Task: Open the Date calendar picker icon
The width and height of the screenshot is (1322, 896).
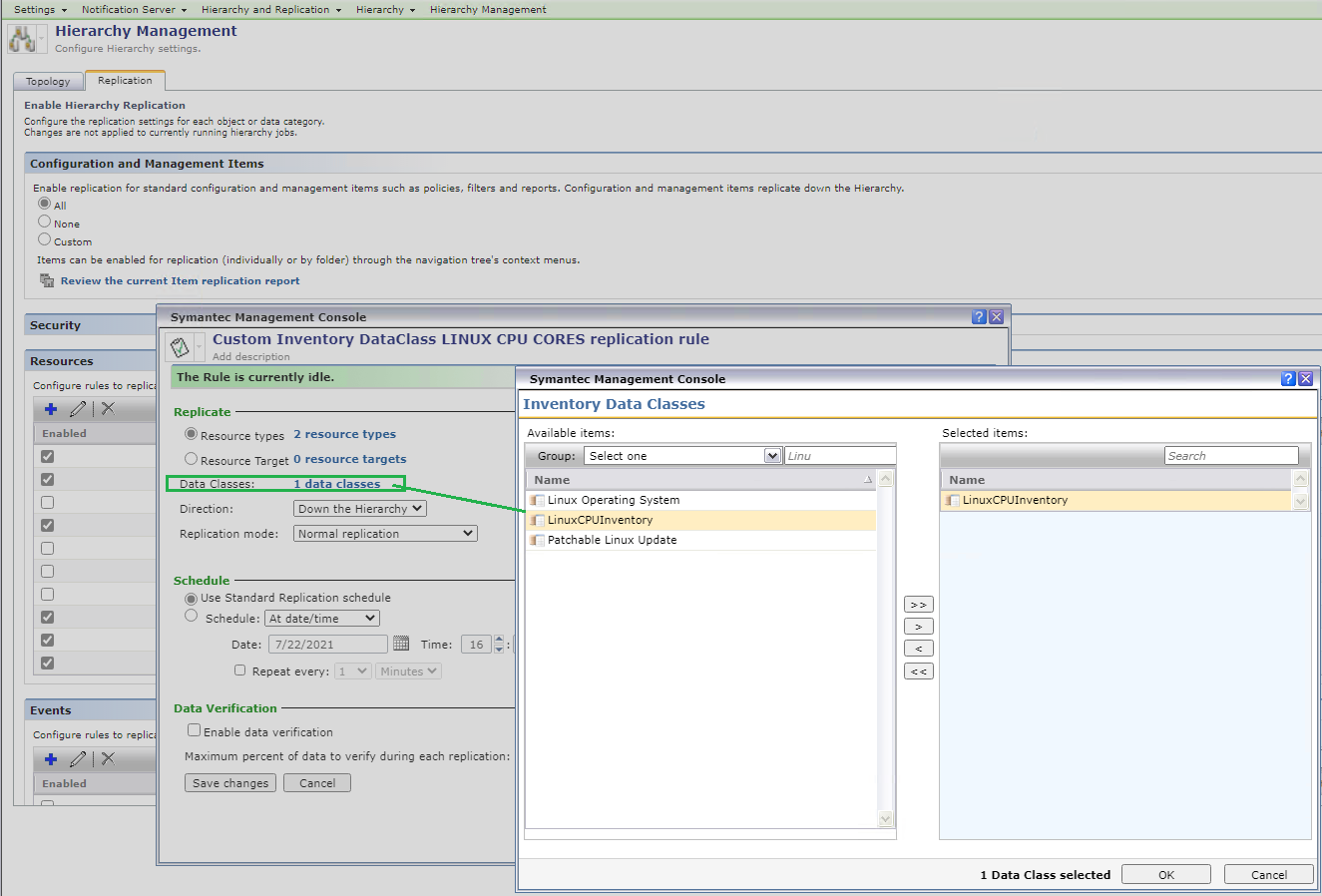Action: [403, 643]
